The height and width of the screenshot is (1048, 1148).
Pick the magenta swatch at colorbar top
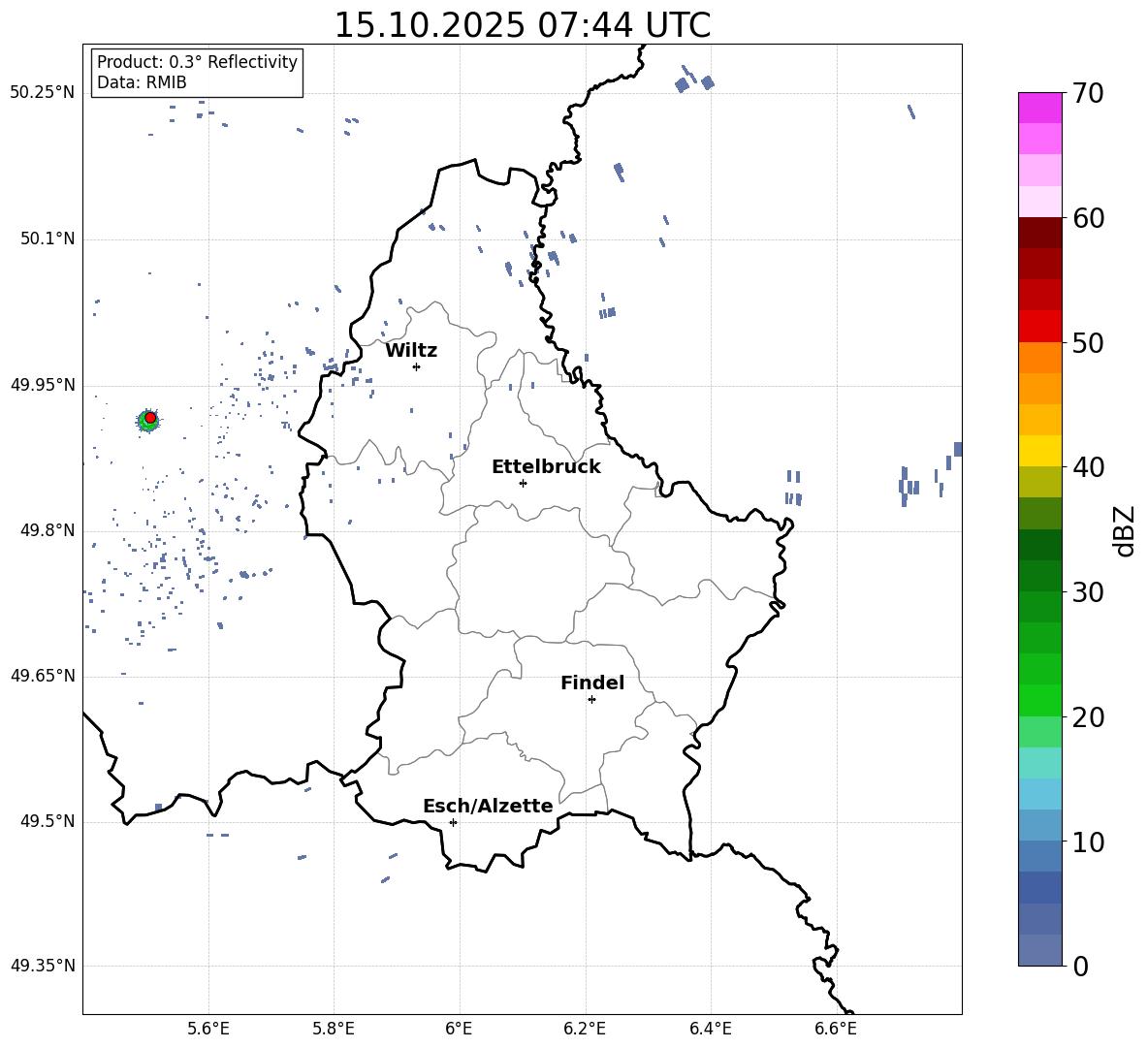1039,109
